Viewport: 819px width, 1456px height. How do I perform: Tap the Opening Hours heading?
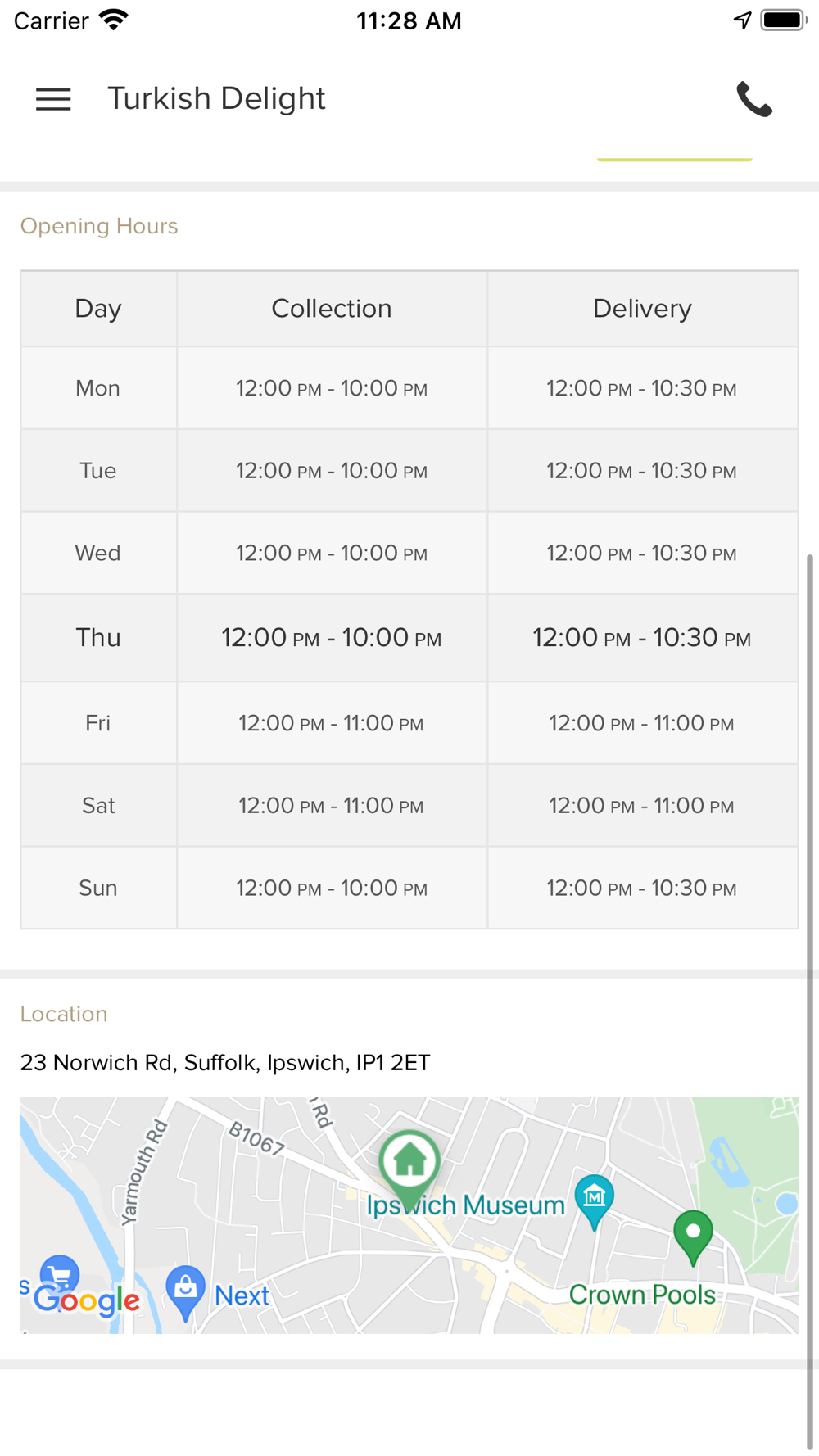pyautogui.click(x=99, y=226)
